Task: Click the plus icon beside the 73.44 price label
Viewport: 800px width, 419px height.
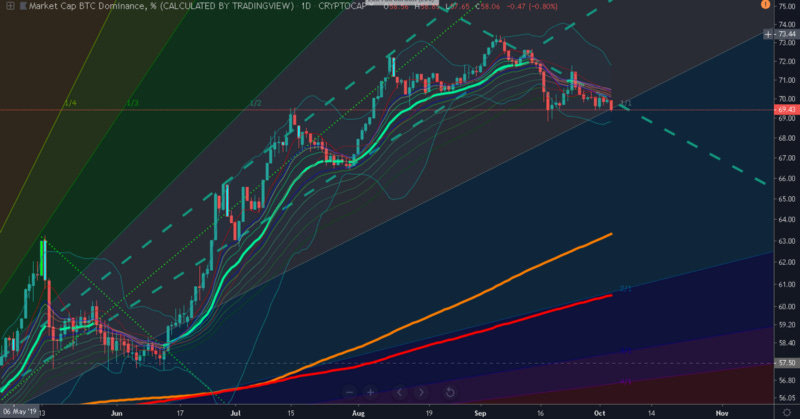Action: [x=766, y=34]
